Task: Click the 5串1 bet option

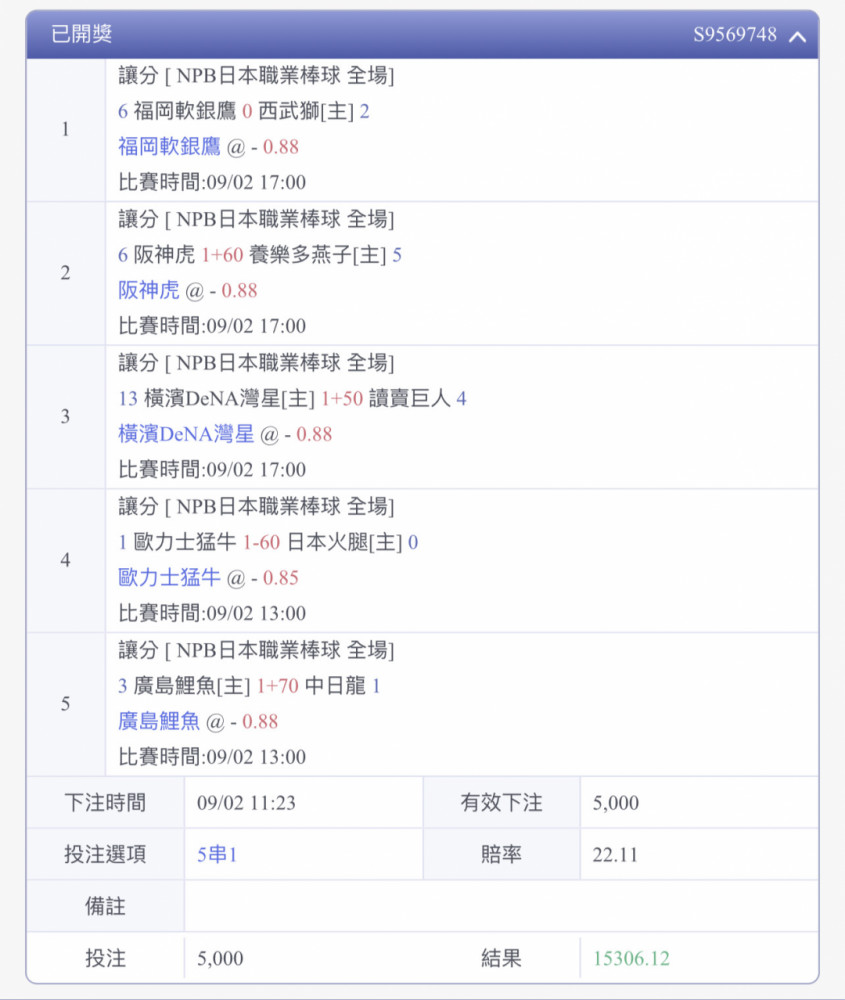Action: (x=217, y=855)
